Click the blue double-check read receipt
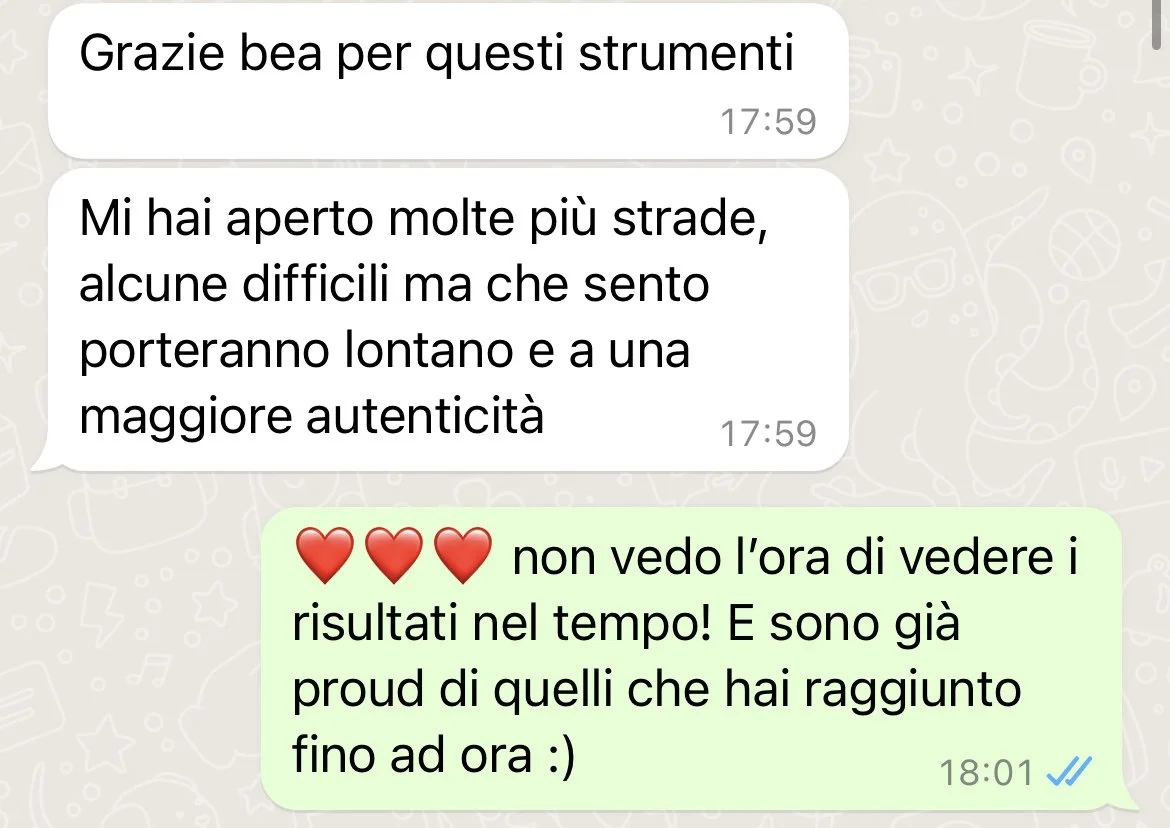Image resolution: width=1170 pixels, height=828 pixels. (x=1069, y=771)
